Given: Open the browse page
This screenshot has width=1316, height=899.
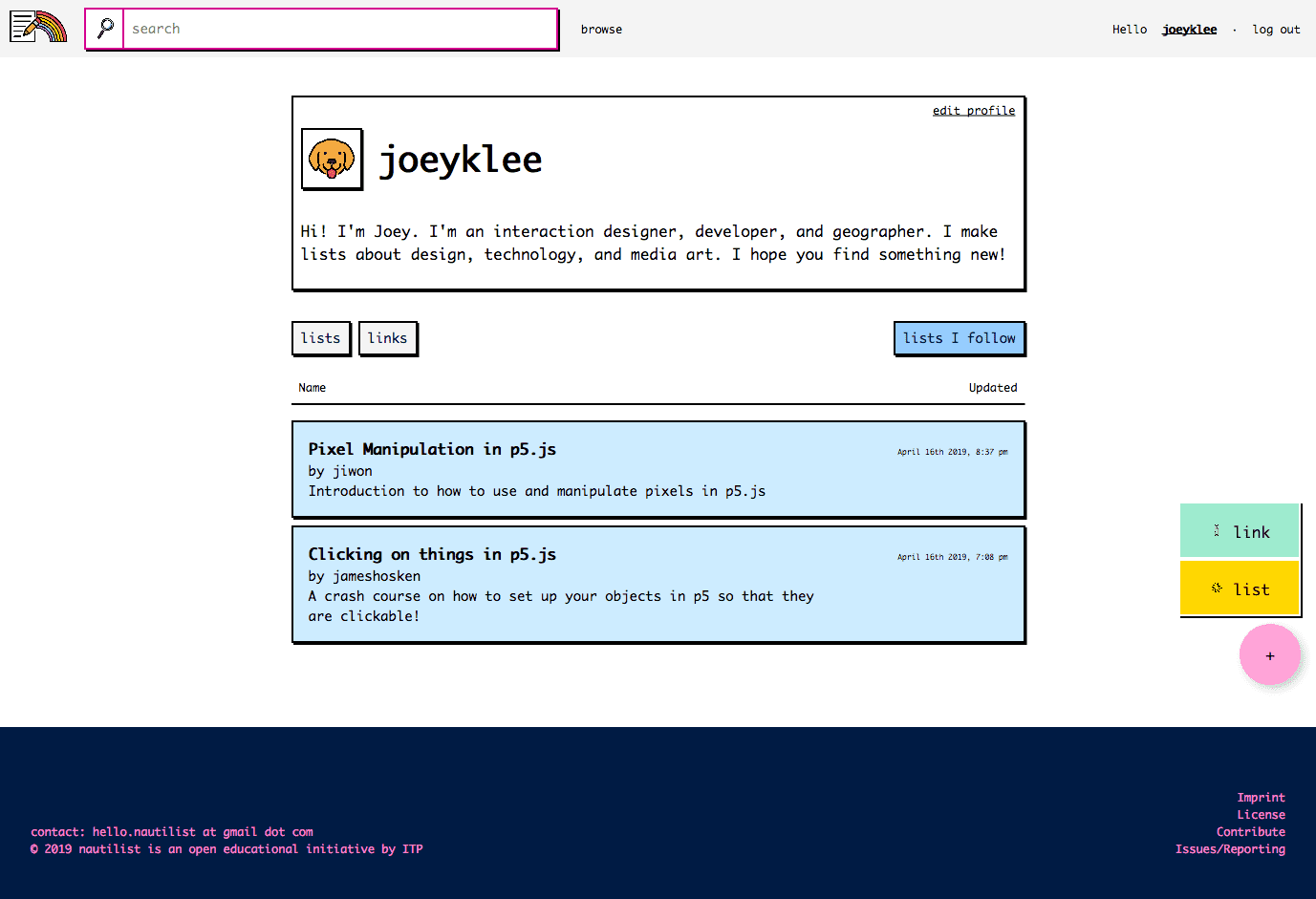Looking at the screenshot, I should 601,30.
